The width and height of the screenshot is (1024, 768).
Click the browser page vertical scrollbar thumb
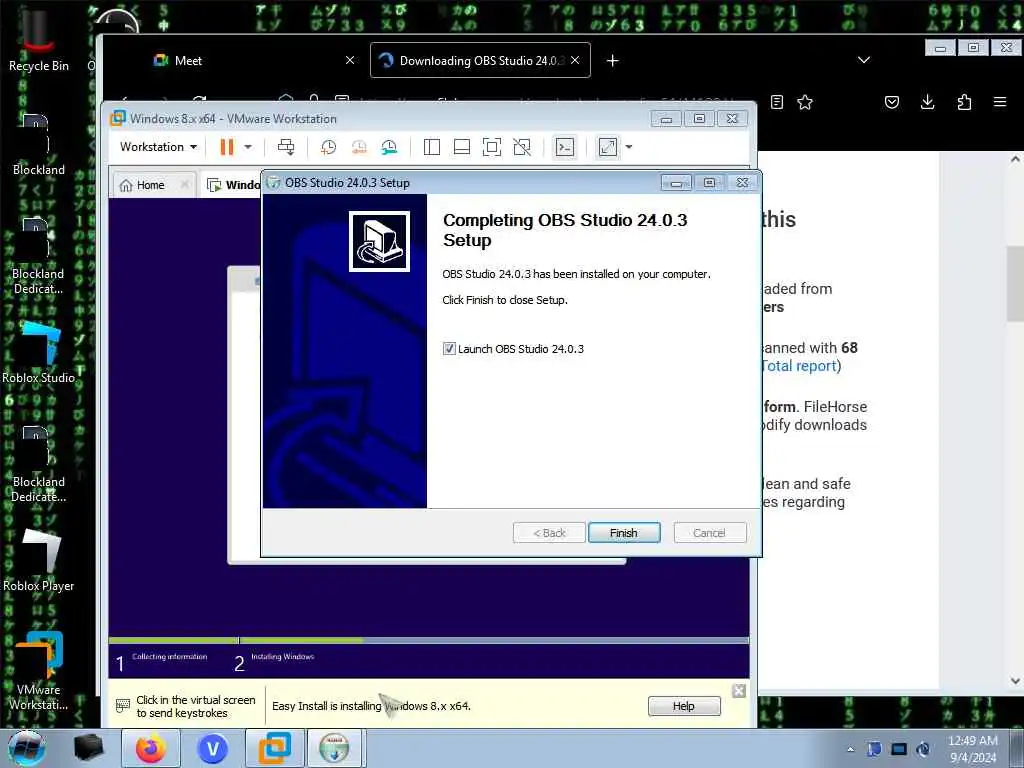tap(1015, 284)
